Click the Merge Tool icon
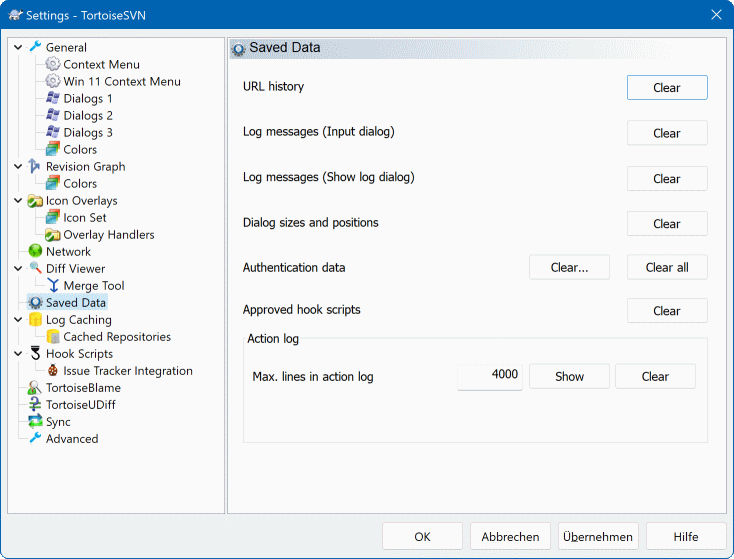 pos(52,286)
